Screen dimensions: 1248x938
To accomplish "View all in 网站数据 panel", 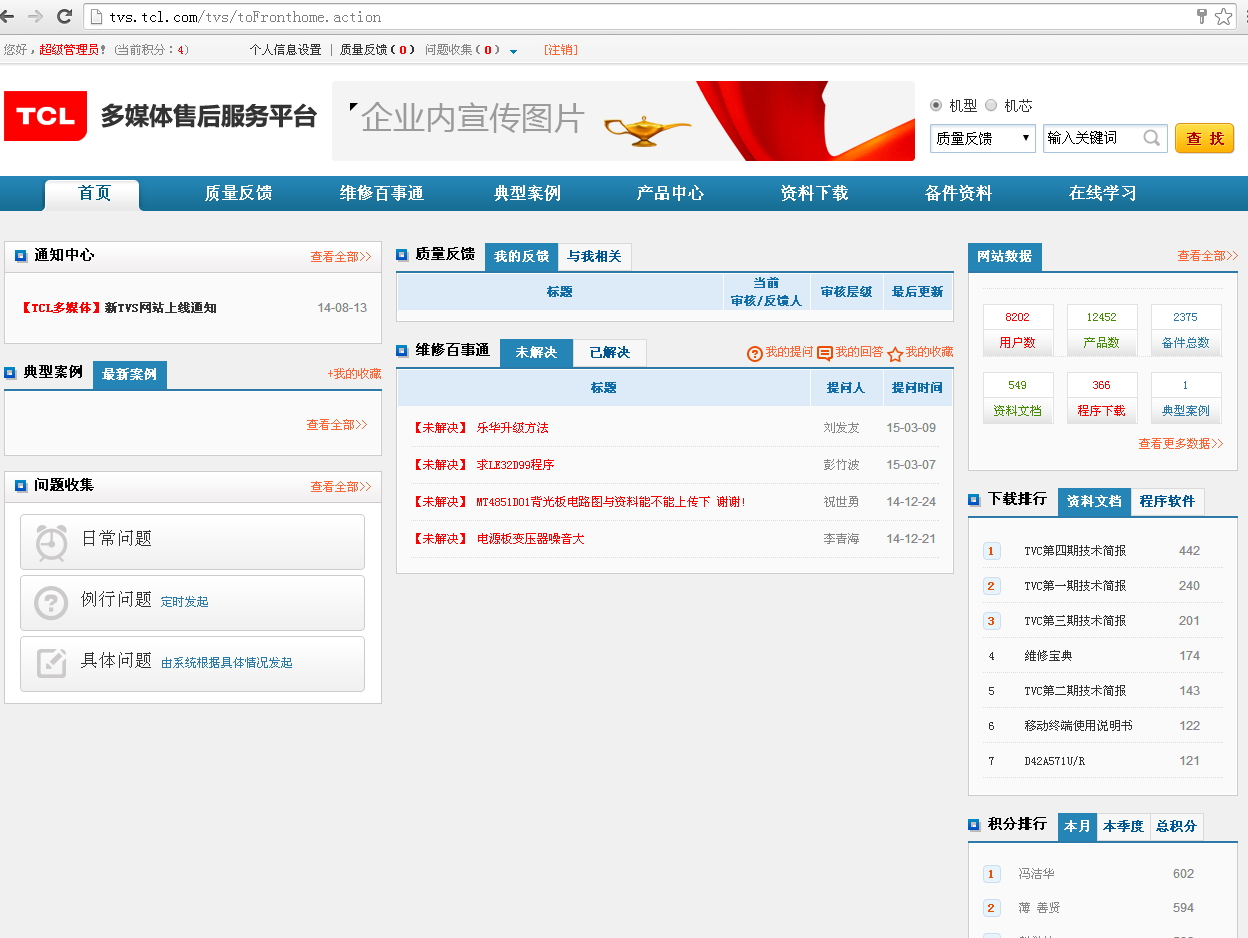I will coord(1208,256).
